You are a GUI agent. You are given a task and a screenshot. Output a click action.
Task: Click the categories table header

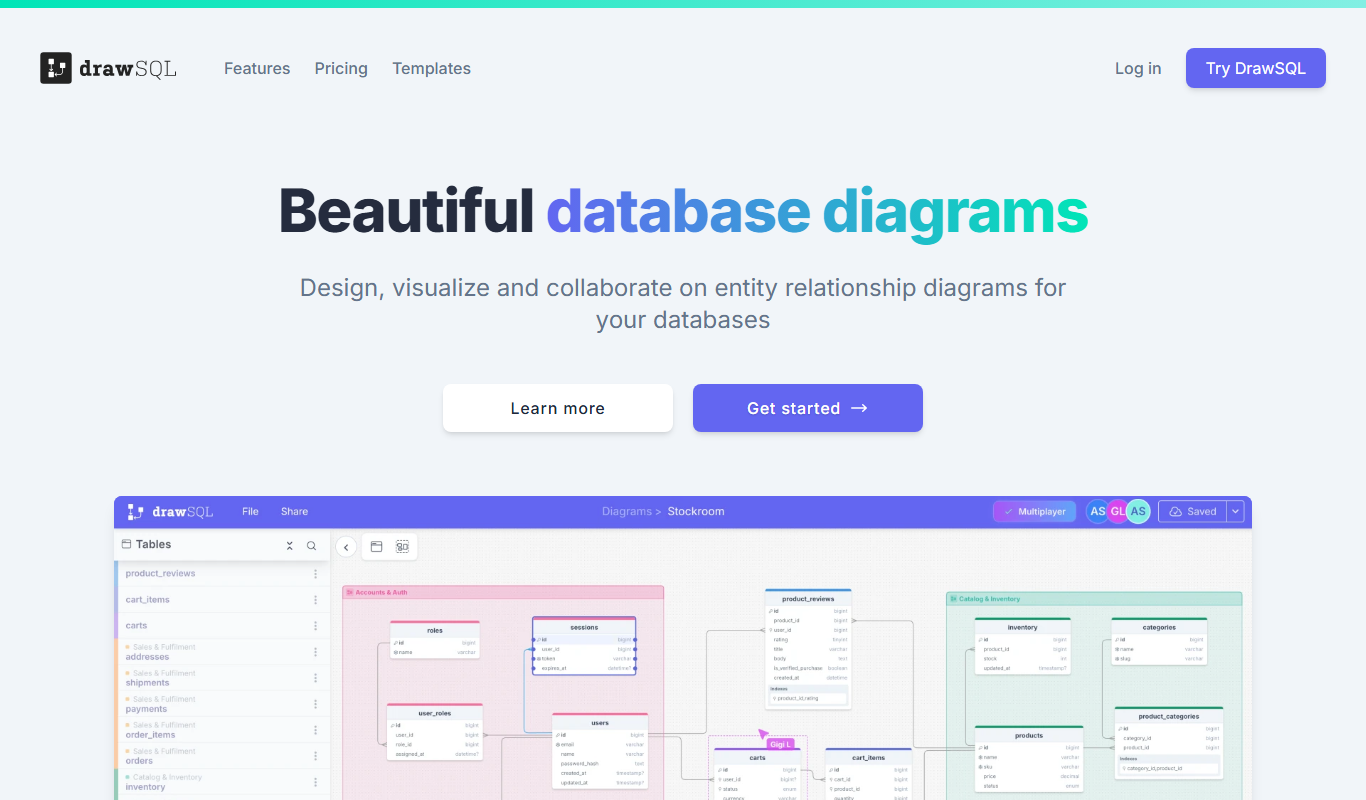pos(1159,627)
